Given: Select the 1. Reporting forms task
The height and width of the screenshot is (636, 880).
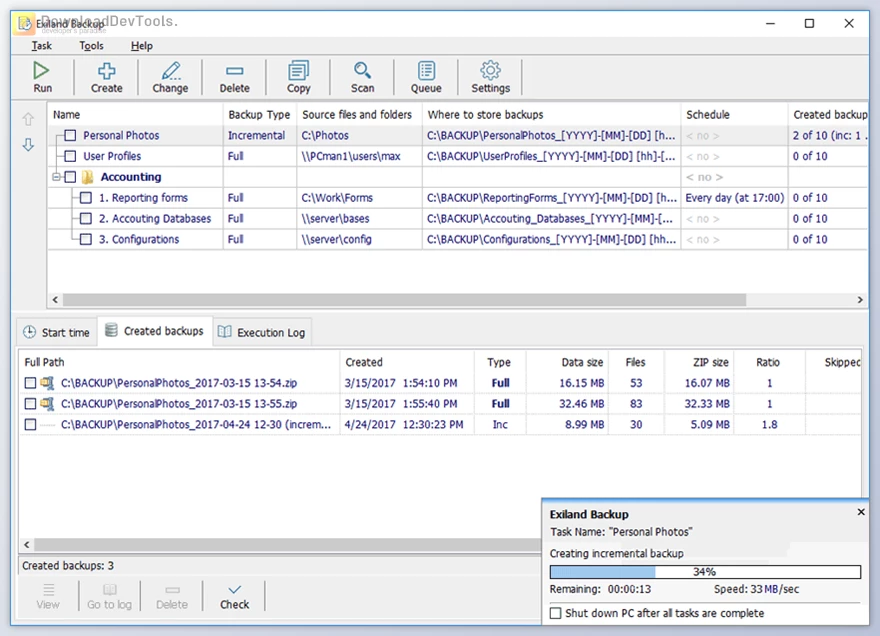Looking at the screenshot, I should click(143, 198).
